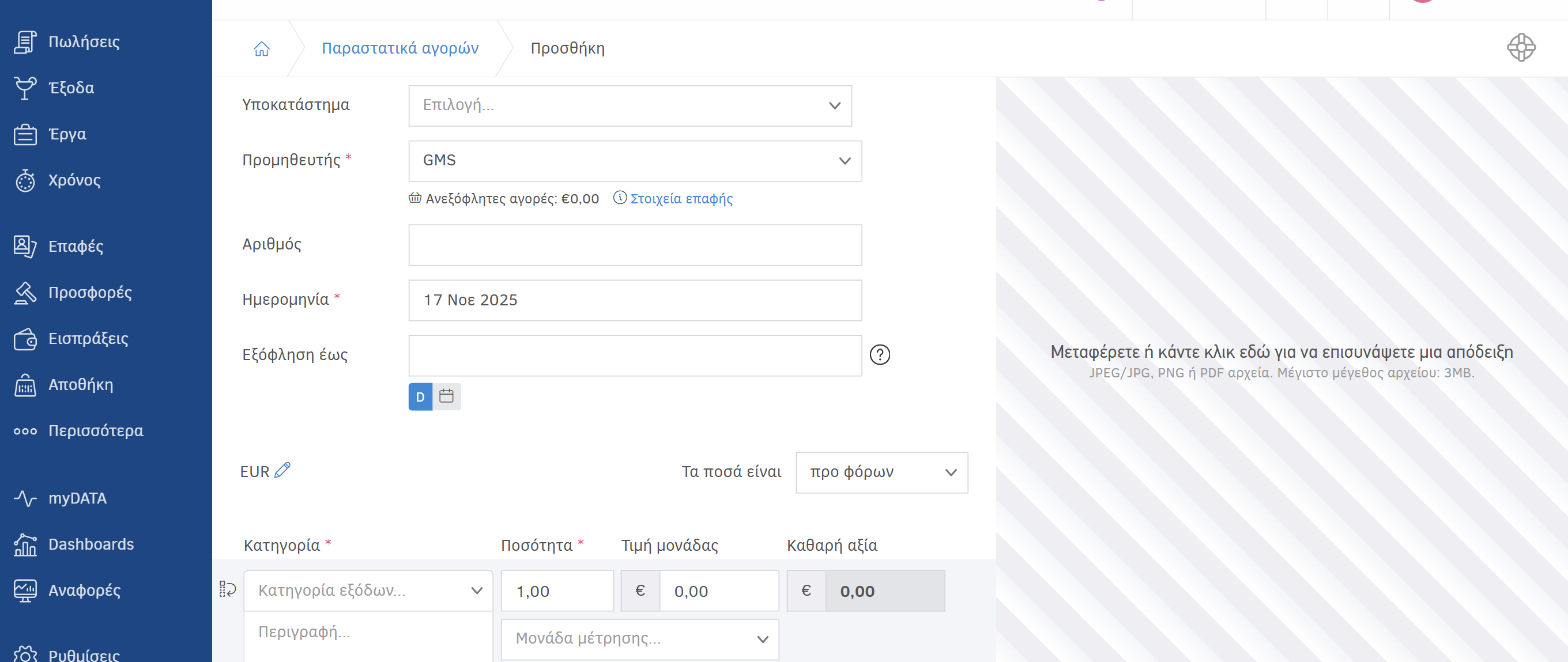Expand the Υποκατάστημα dropdown
1568x662 pixels.
tap(630, 106)
